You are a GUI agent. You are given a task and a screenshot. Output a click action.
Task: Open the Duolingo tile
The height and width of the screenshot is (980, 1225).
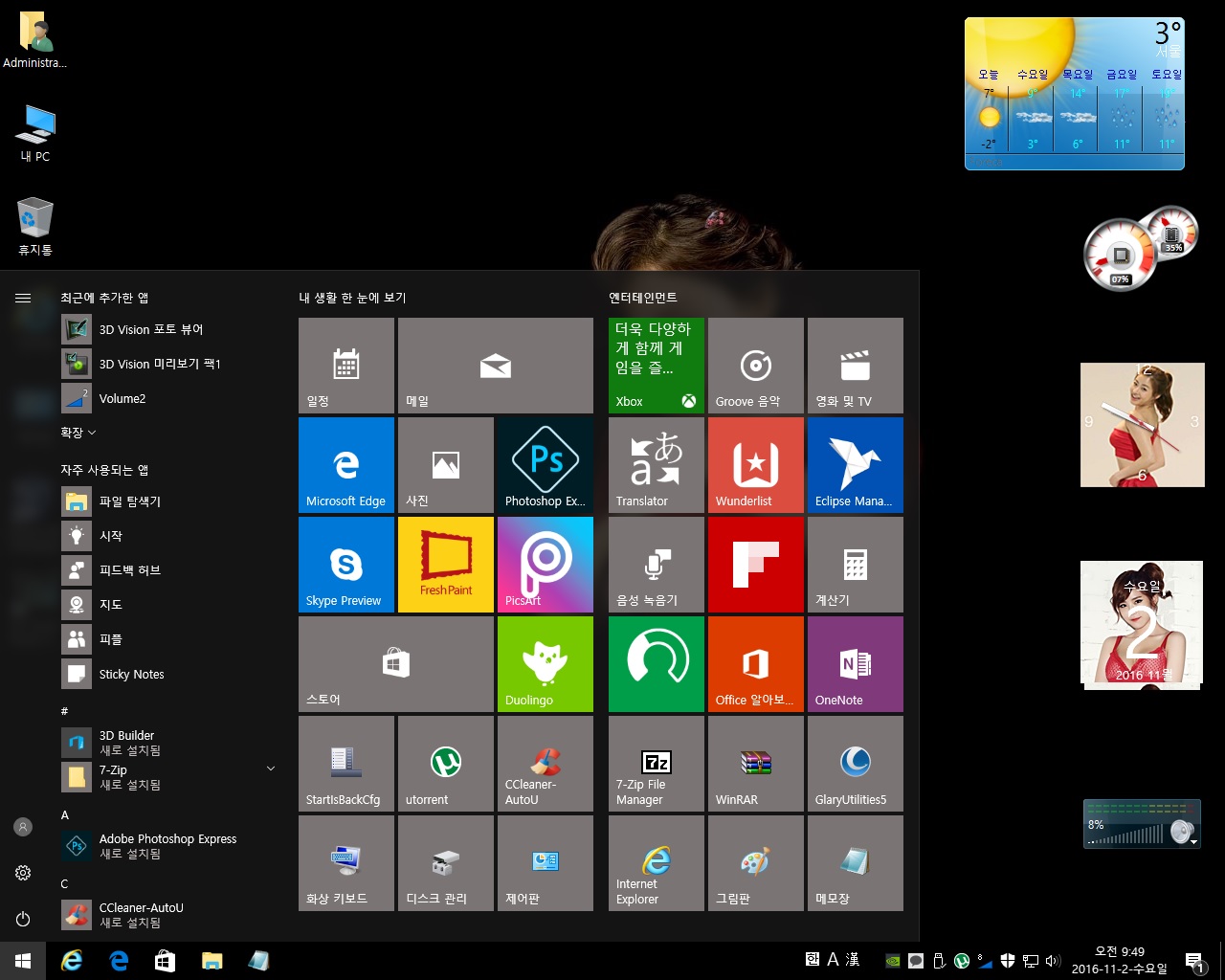(546, 664)
